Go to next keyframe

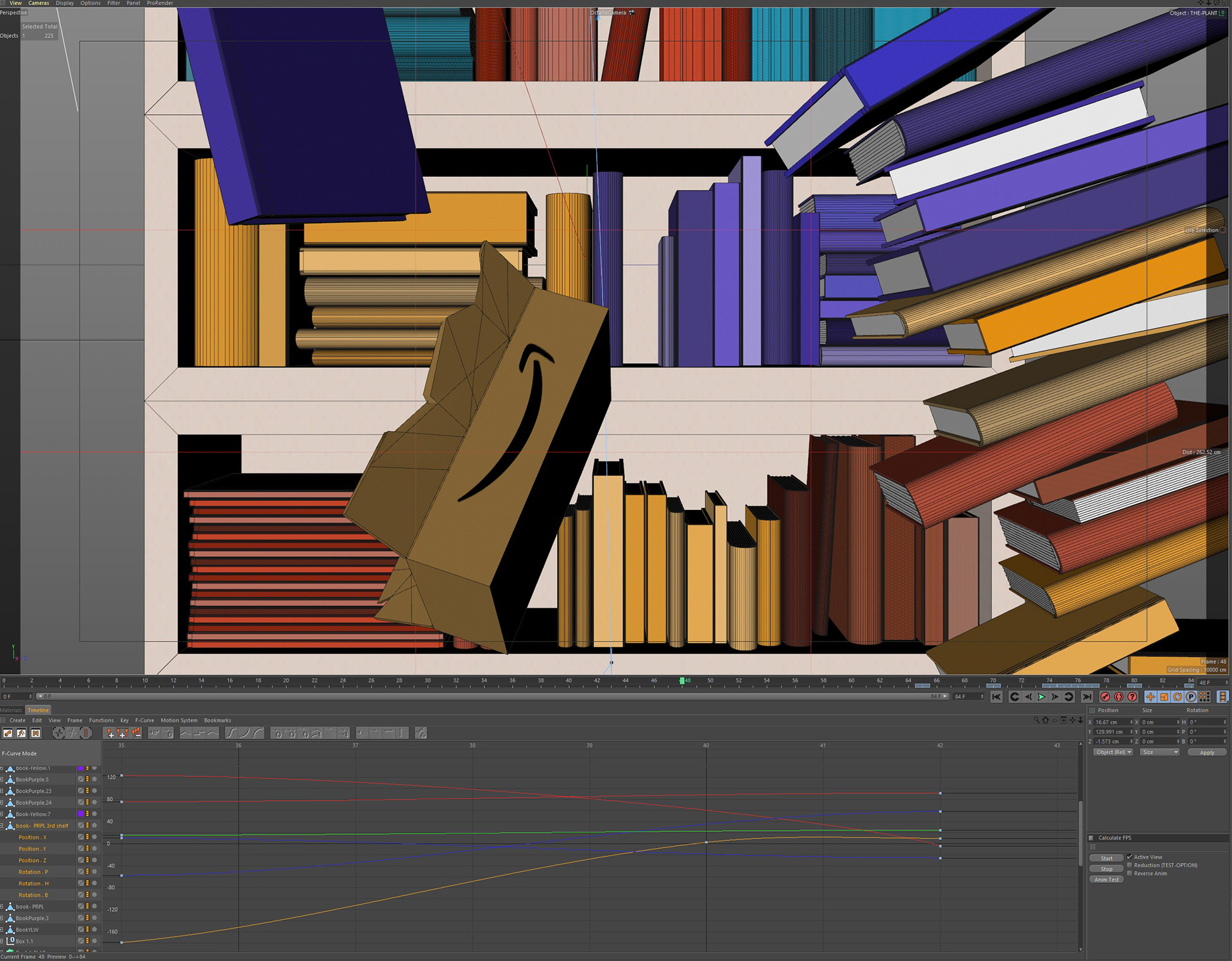pos(1068,697)
